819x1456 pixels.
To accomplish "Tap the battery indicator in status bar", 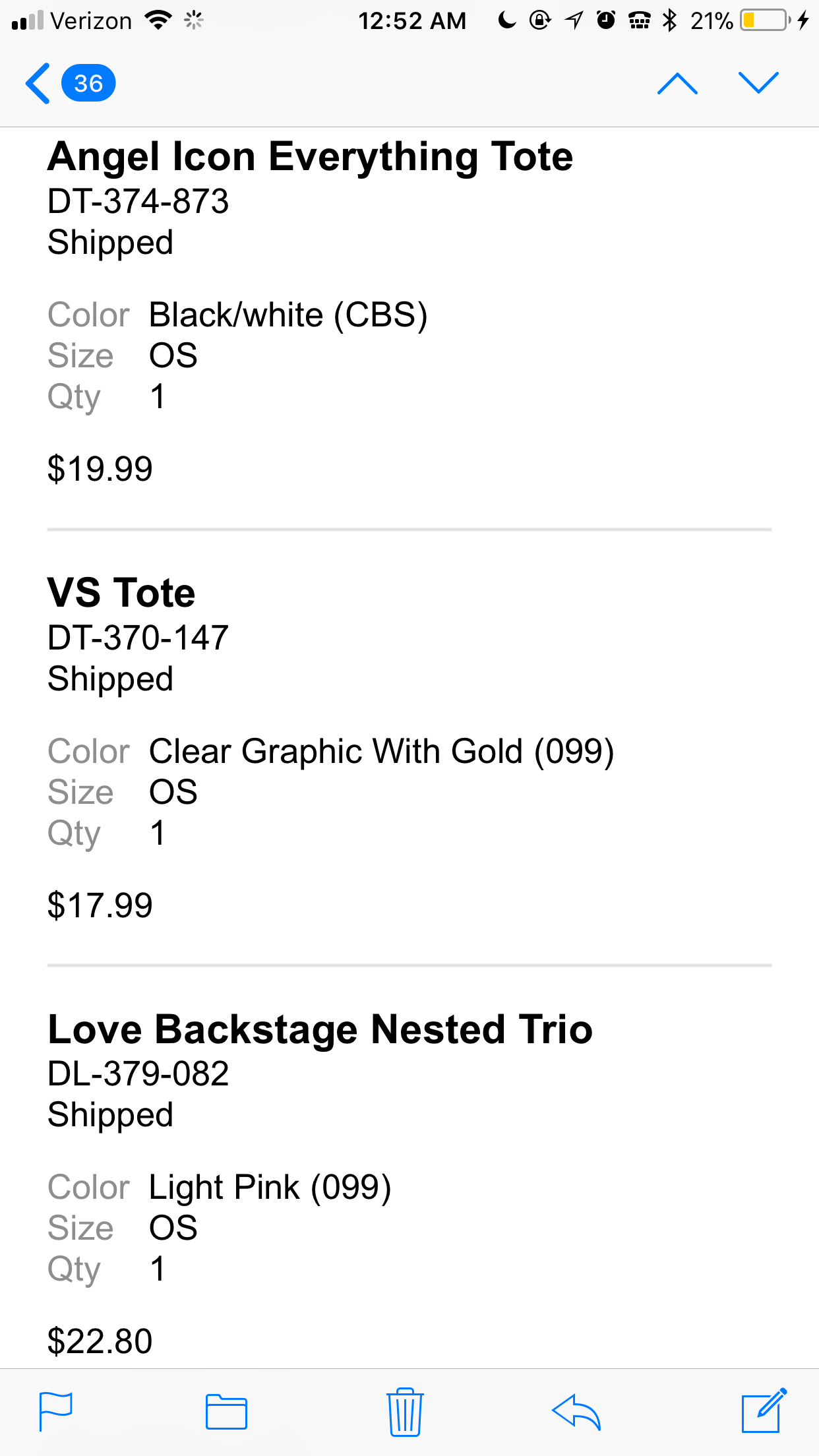I will coord(765,20).
